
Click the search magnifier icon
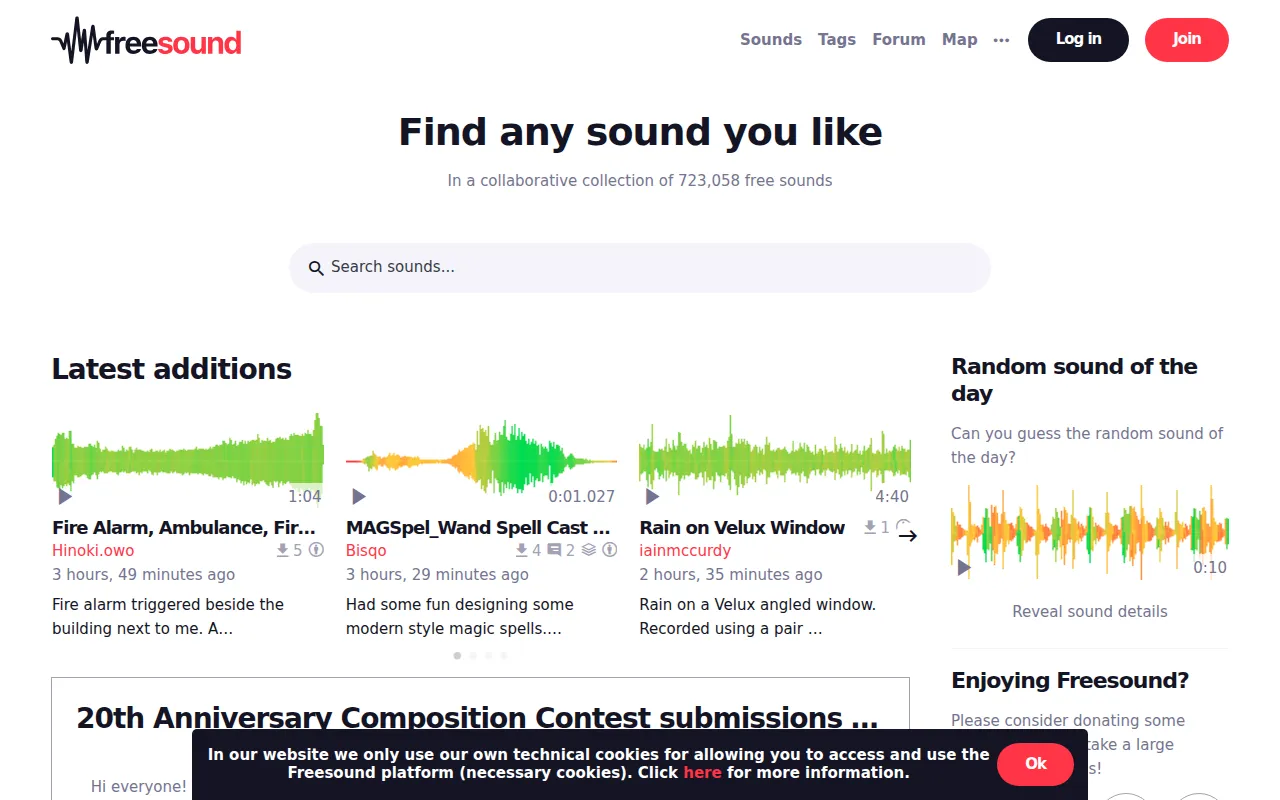point(316,268)
